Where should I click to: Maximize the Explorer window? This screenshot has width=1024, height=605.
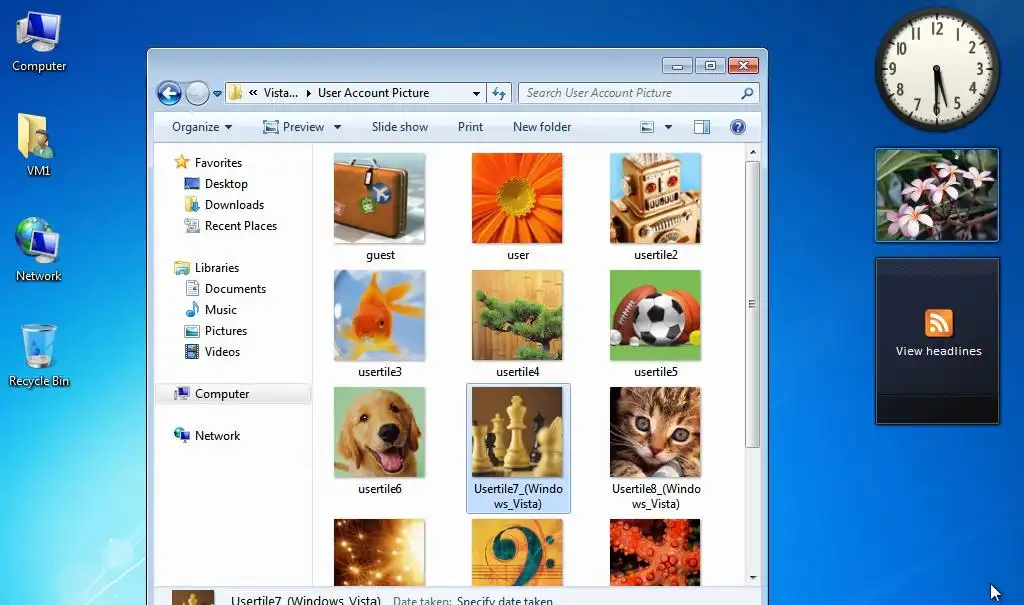[x=710, y=65]
